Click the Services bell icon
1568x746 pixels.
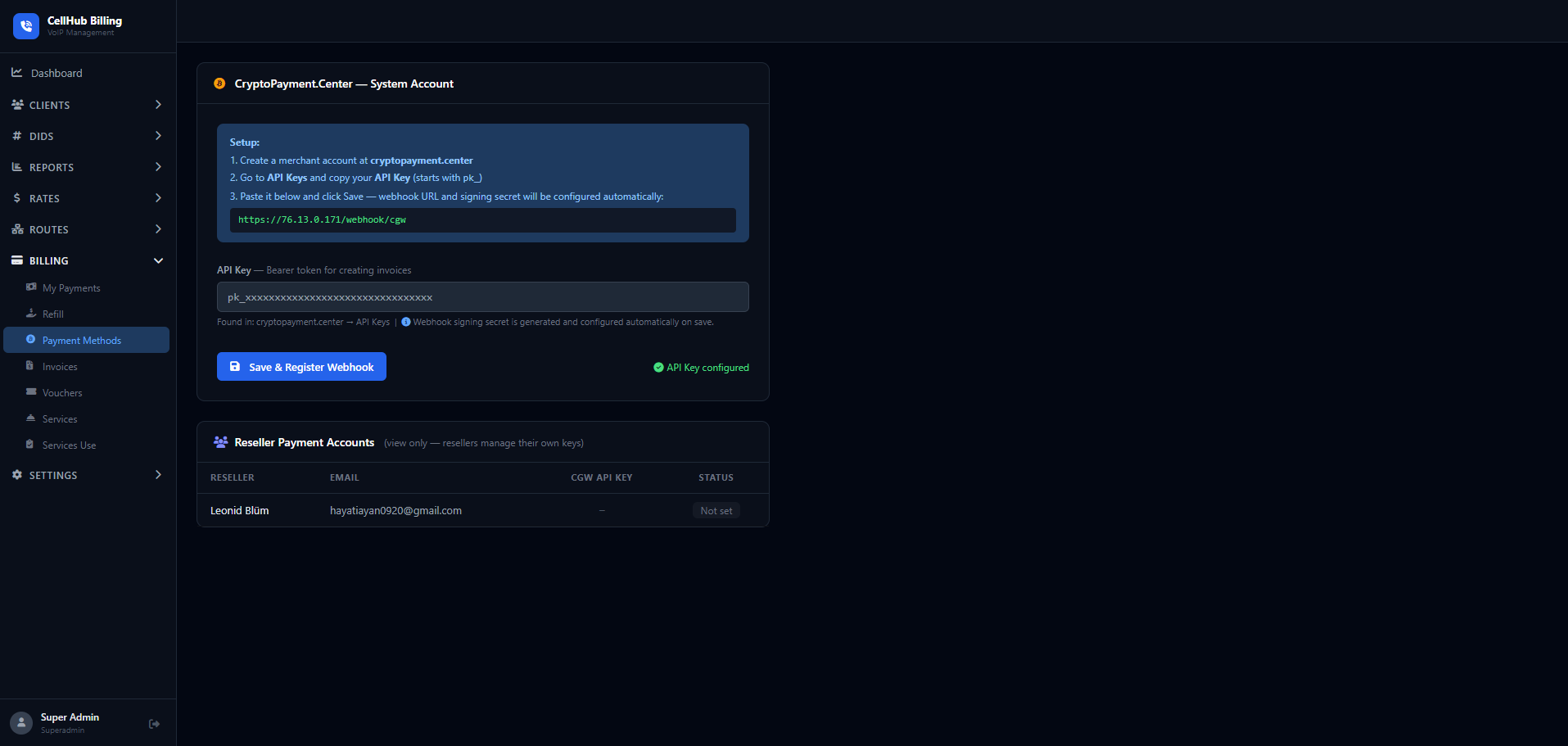pos(31,418)
